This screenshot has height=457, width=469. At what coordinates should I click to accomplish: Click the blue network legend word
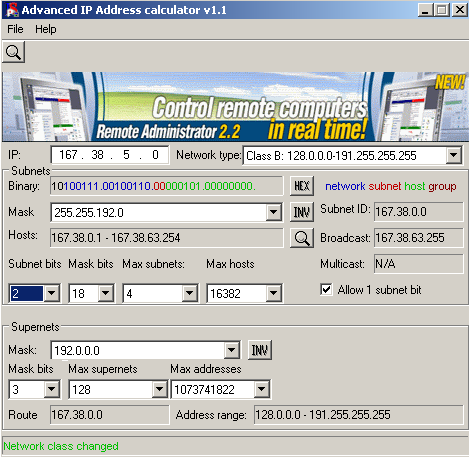click(345, 186)
